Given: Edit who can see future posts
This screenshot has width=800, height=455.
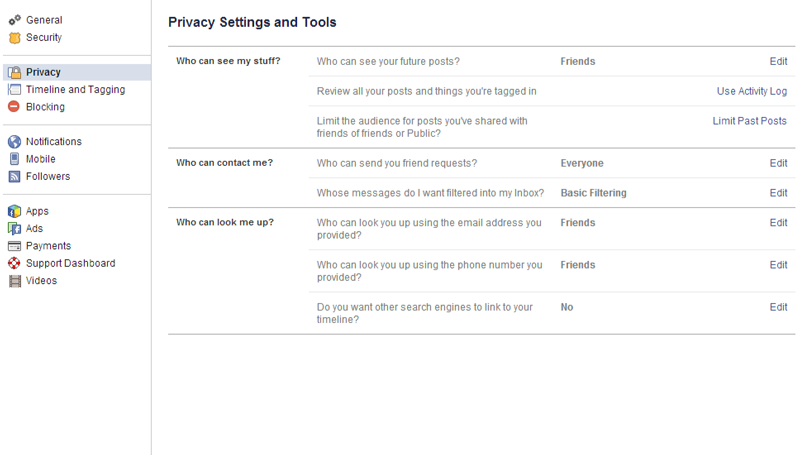Looking at the screenshot, I should [778, 62].
